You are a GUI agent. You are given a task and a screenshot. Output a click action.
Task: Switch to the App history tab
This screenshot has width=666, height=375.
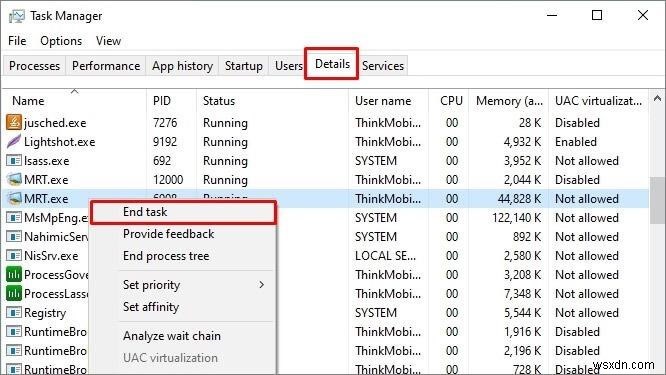pyautogui.click(x=182, y=66)
